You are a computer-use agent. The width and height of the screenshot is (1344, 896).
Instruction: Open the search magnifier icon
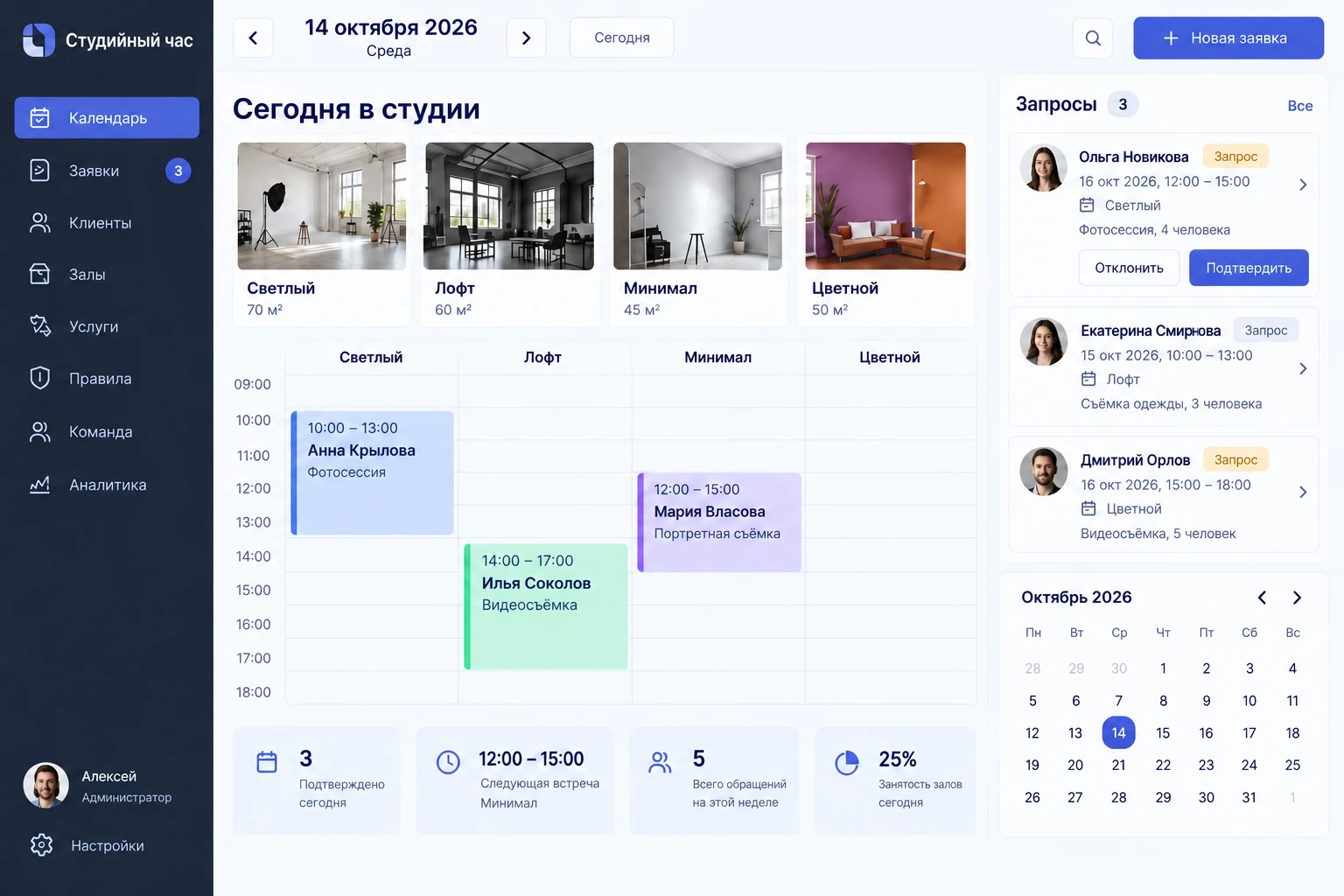tap(1093, 38)
